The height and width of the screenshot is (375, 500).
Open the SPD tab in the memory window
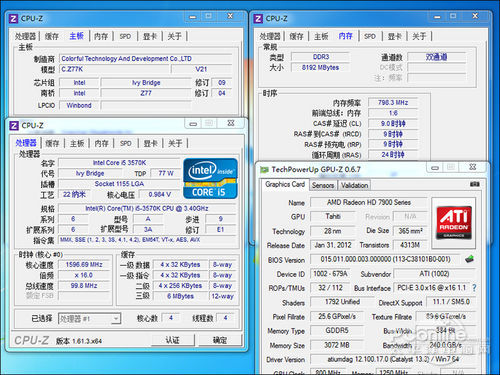pyautogui.click(x=370, y=36)
